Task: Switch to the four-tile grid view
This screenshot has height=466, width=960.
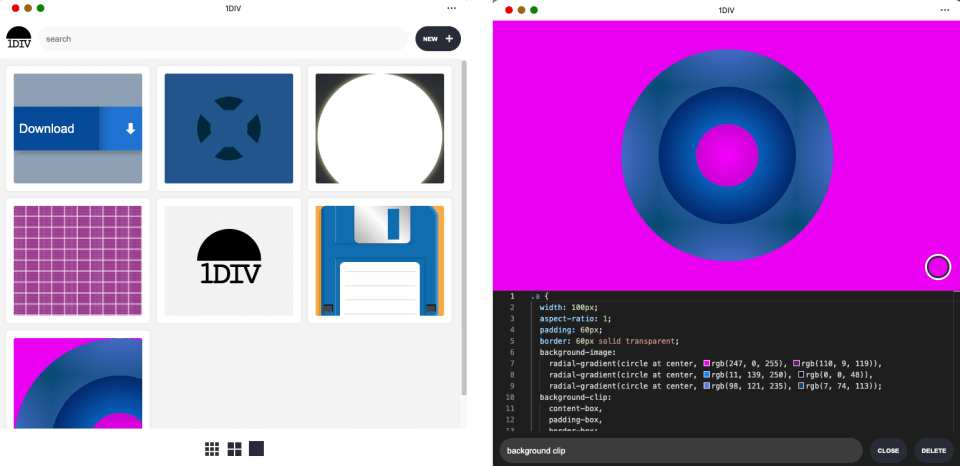Action: pyautogui.click(x=234, y=449)
